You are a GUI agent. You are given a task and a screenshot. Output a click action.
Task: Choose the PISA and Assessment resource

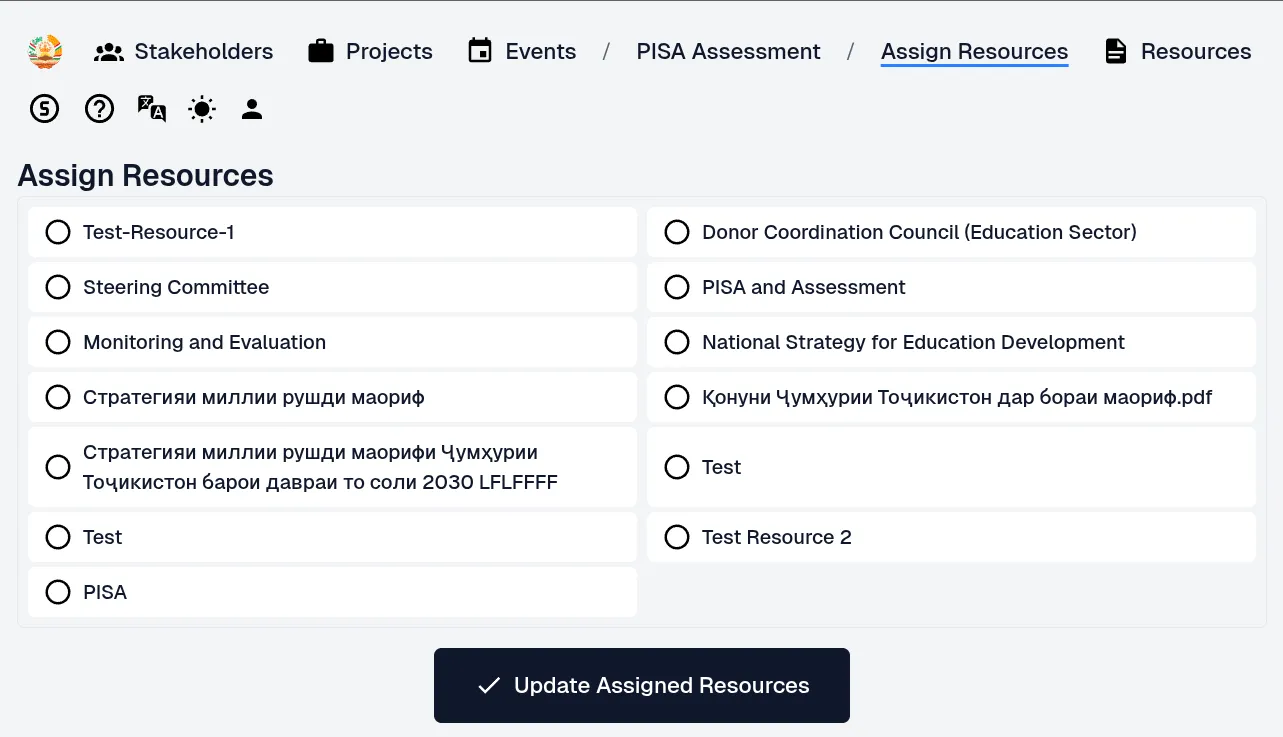click(x=677, y=287)
